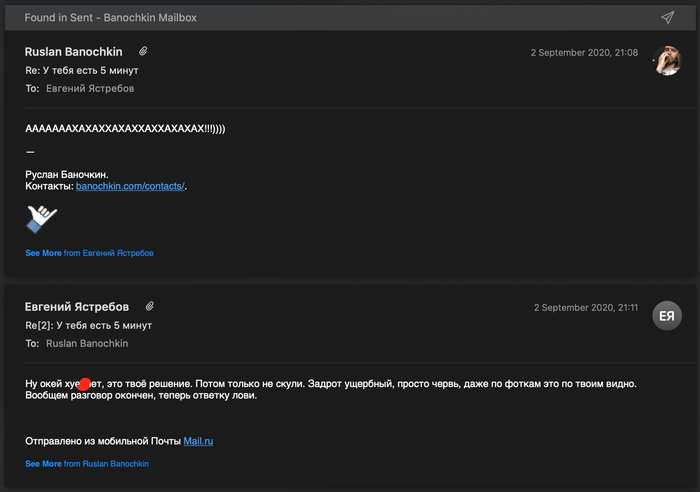Expand See More from Евгений Ястребов
Screen dimensions: 700x492
click(89, 253)
